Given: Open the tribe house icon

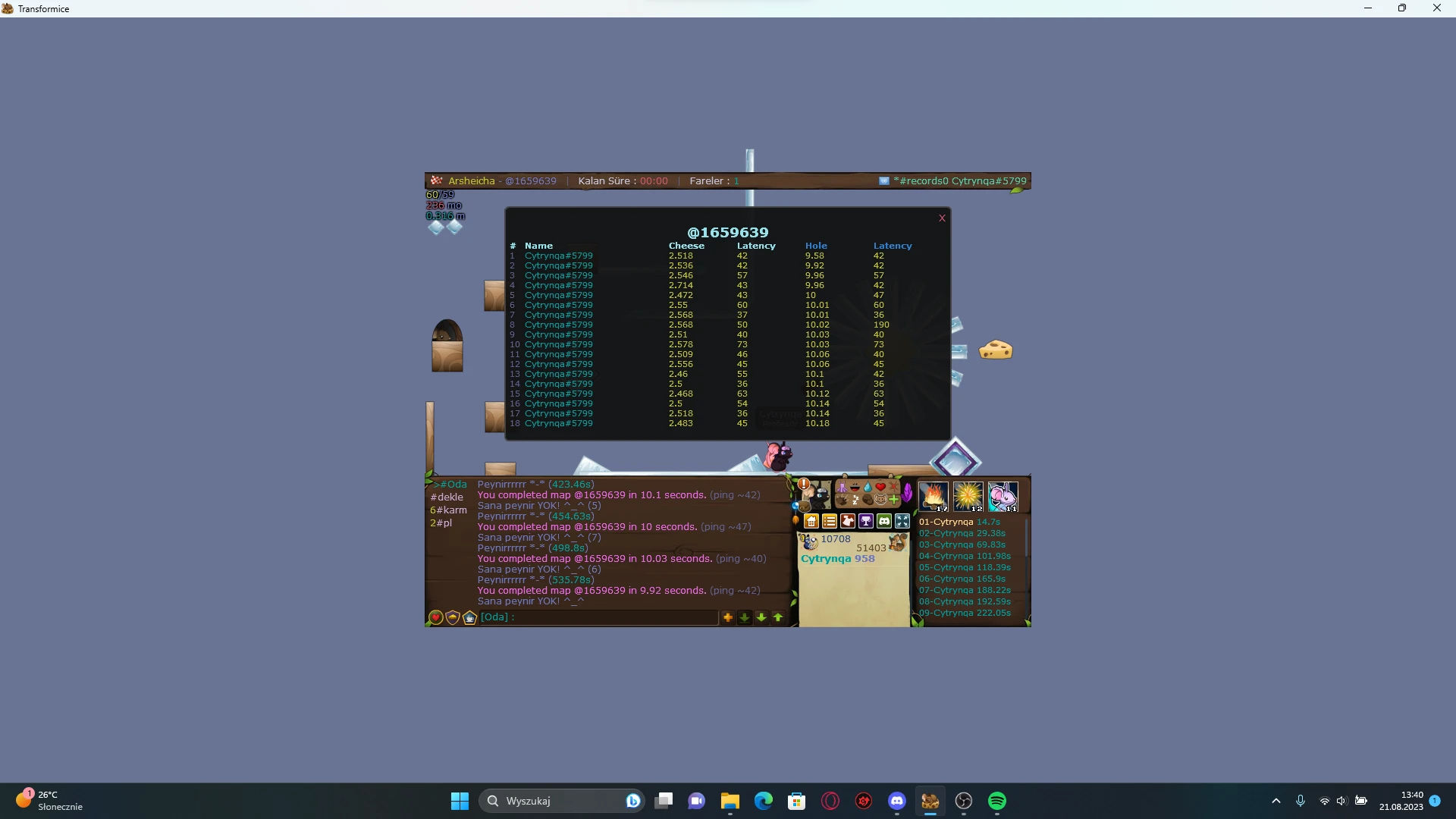Looking at the screenshot, I should point(811,521).
